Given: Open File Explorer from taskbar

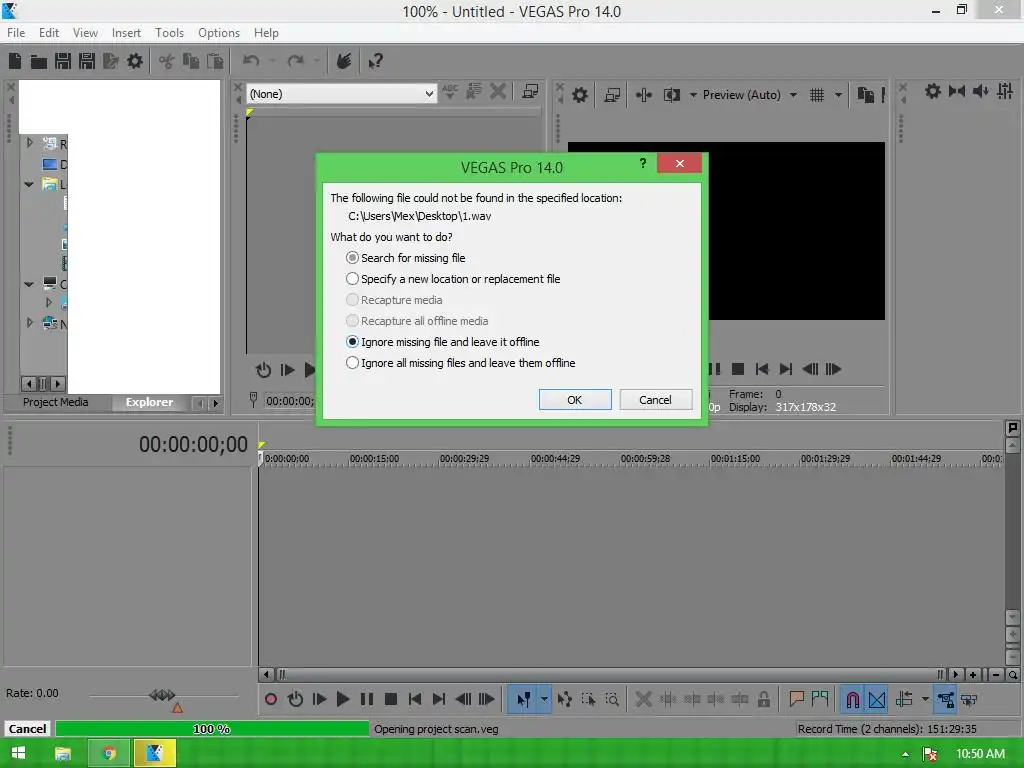Looking at the screenshot, I should tap(63, 754).
